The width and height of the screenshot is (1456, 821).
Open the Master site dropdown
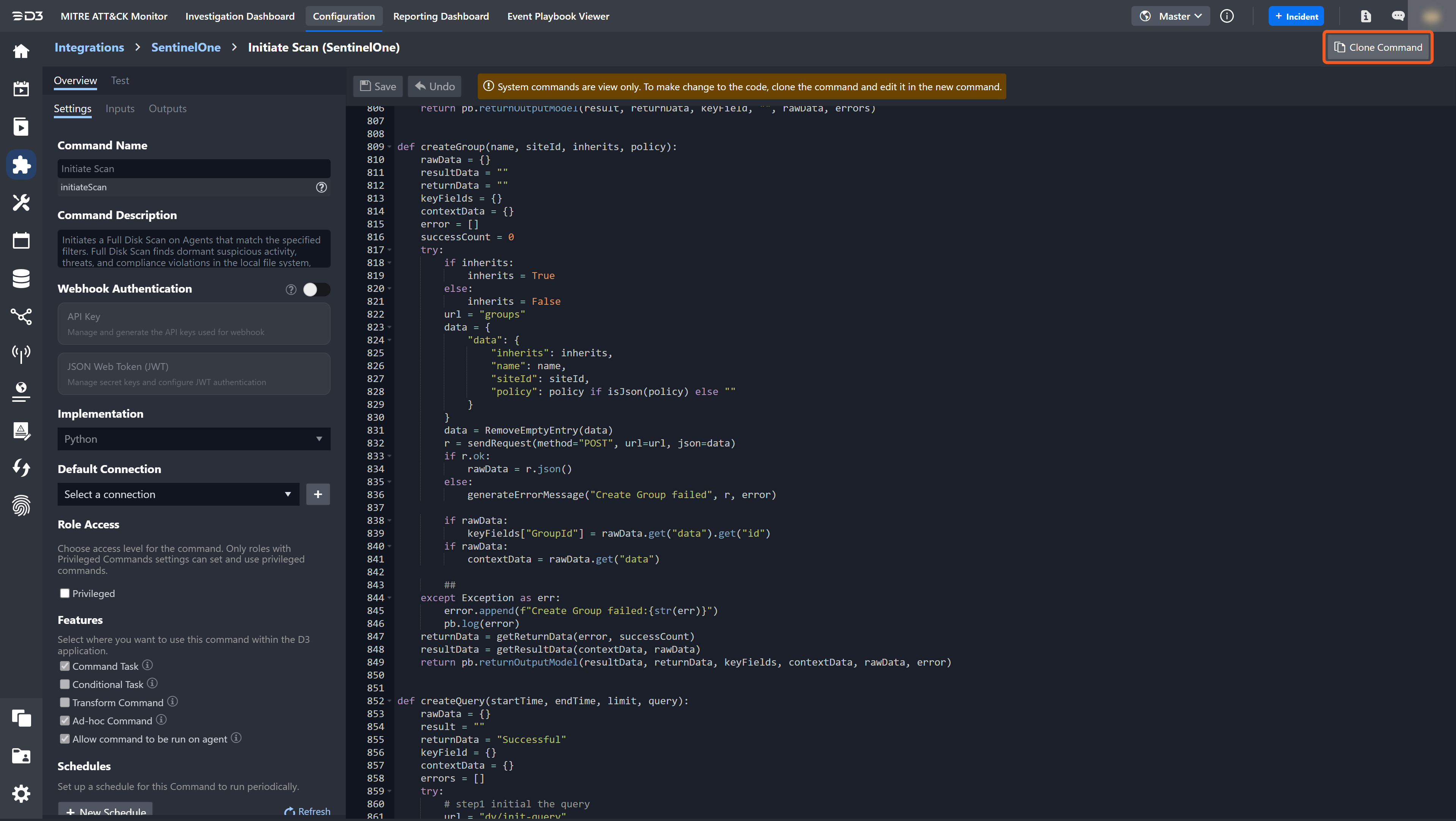[x=1170, y=16]
